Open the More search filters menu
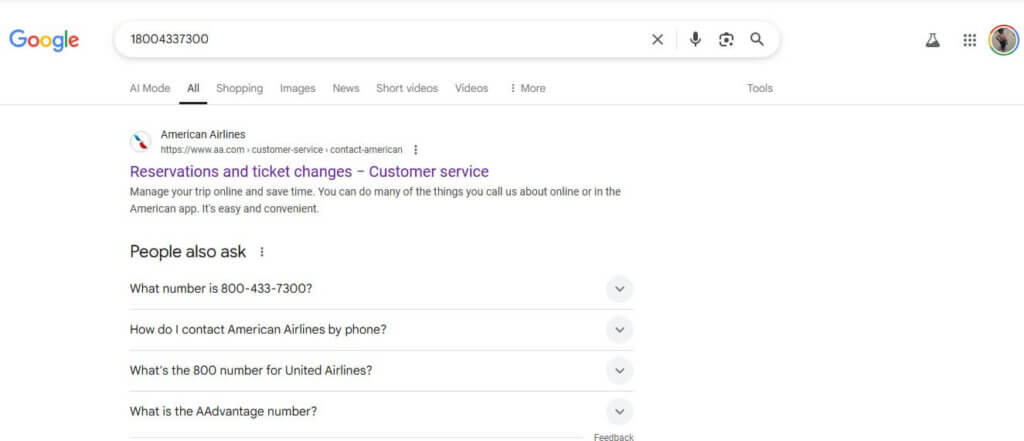This screenshot has height=441, width=1024. 527,88
